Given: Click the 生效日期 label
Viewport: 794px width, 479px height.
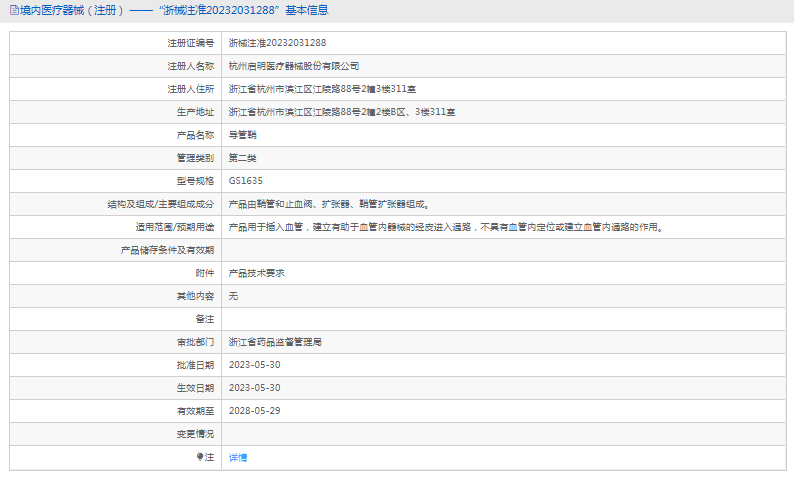Looking at the screenshot, I should point(195,388).
